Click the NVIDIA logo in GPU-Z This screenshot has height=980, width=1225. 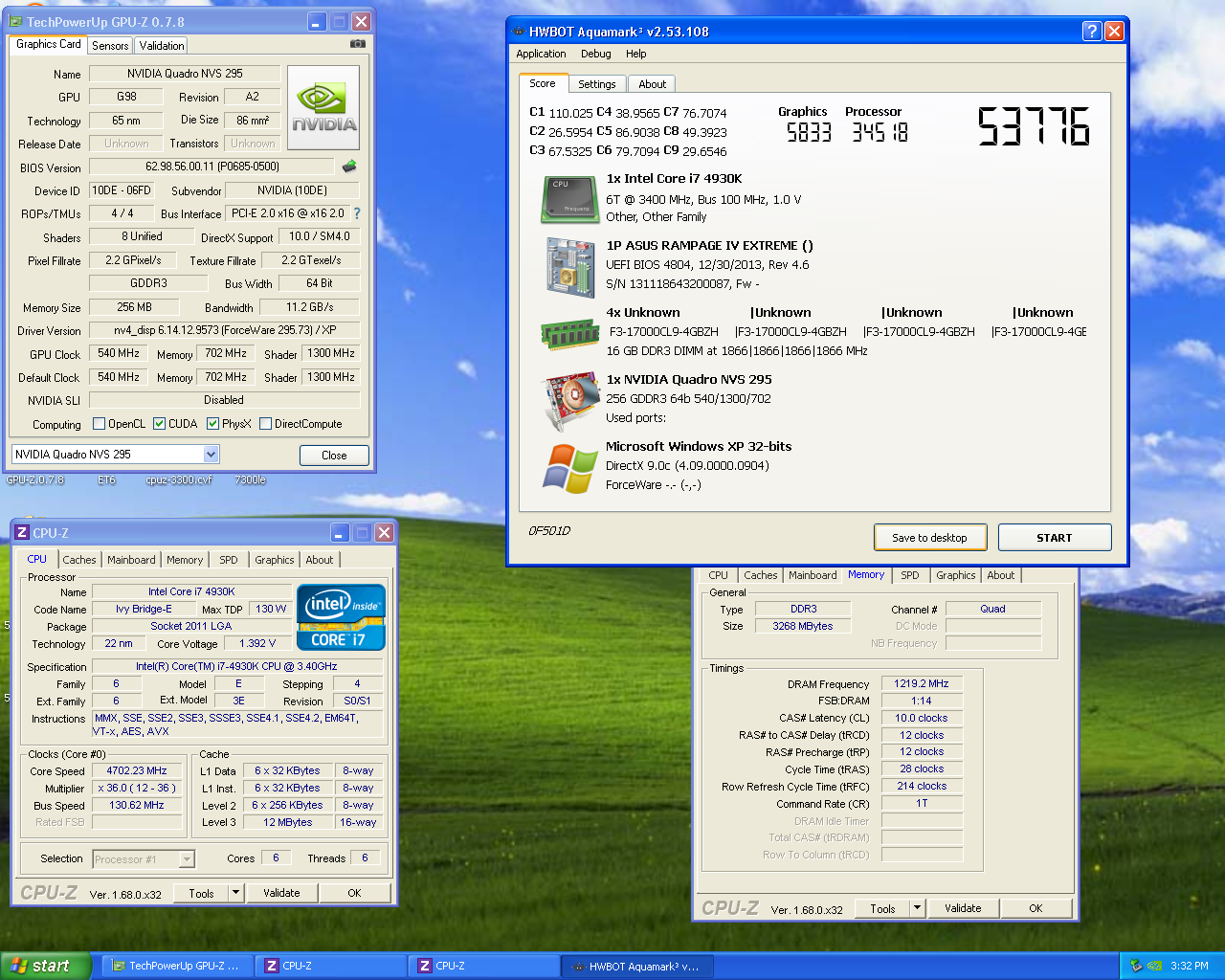click(x=323, y=107)
